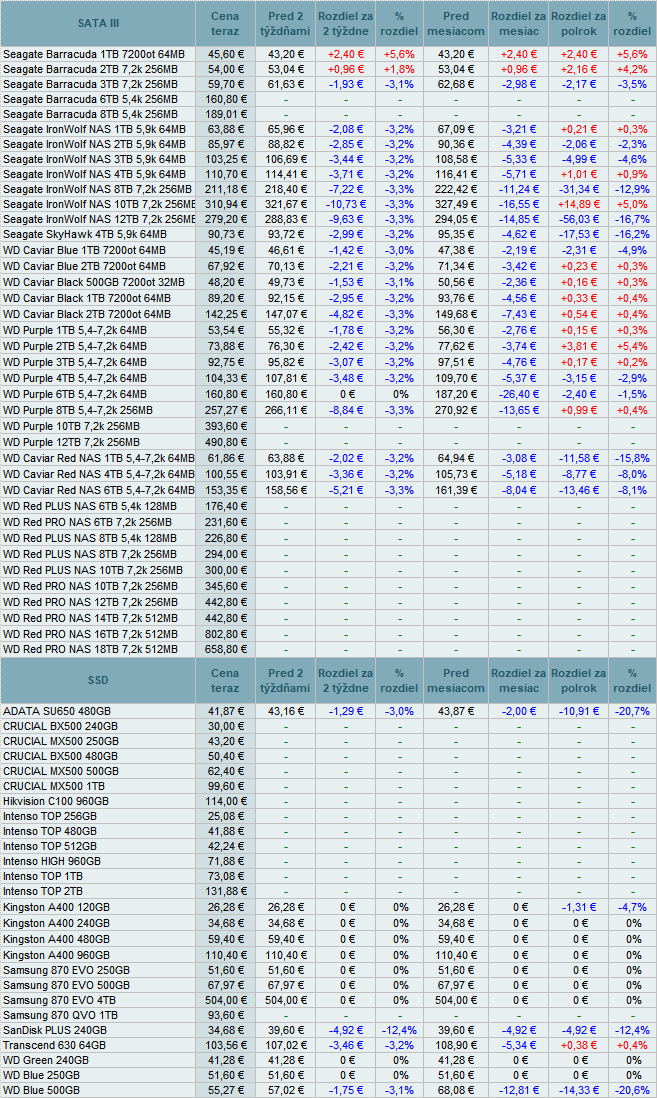Click Cena teraz header in SATA III section
The height and width of the screenshot is (1098, 657).
click(x=225, y=23)
